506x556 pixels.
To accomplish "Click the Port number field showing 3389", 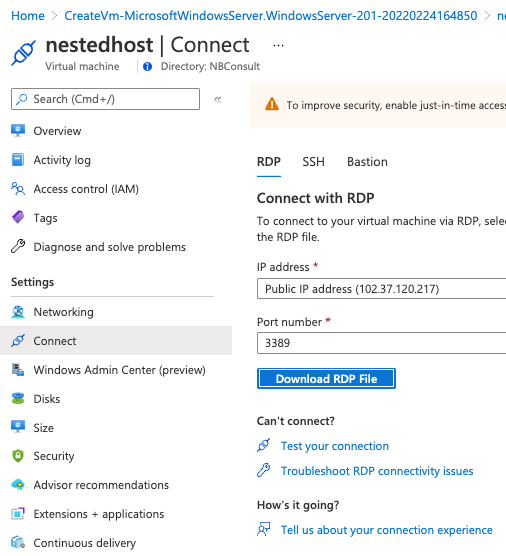I will (381, 343).
